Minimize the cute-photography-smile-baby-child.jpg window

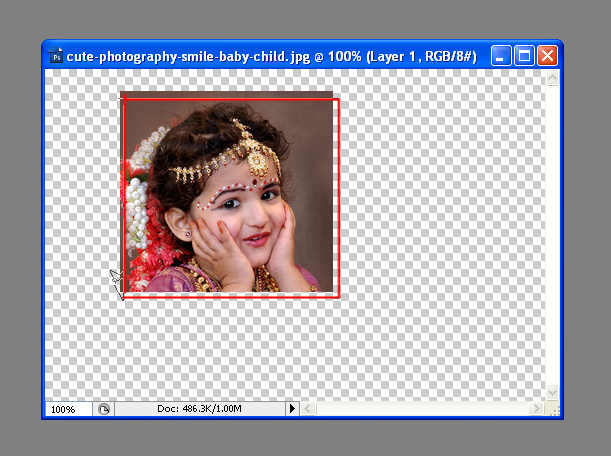coord(501,56)
